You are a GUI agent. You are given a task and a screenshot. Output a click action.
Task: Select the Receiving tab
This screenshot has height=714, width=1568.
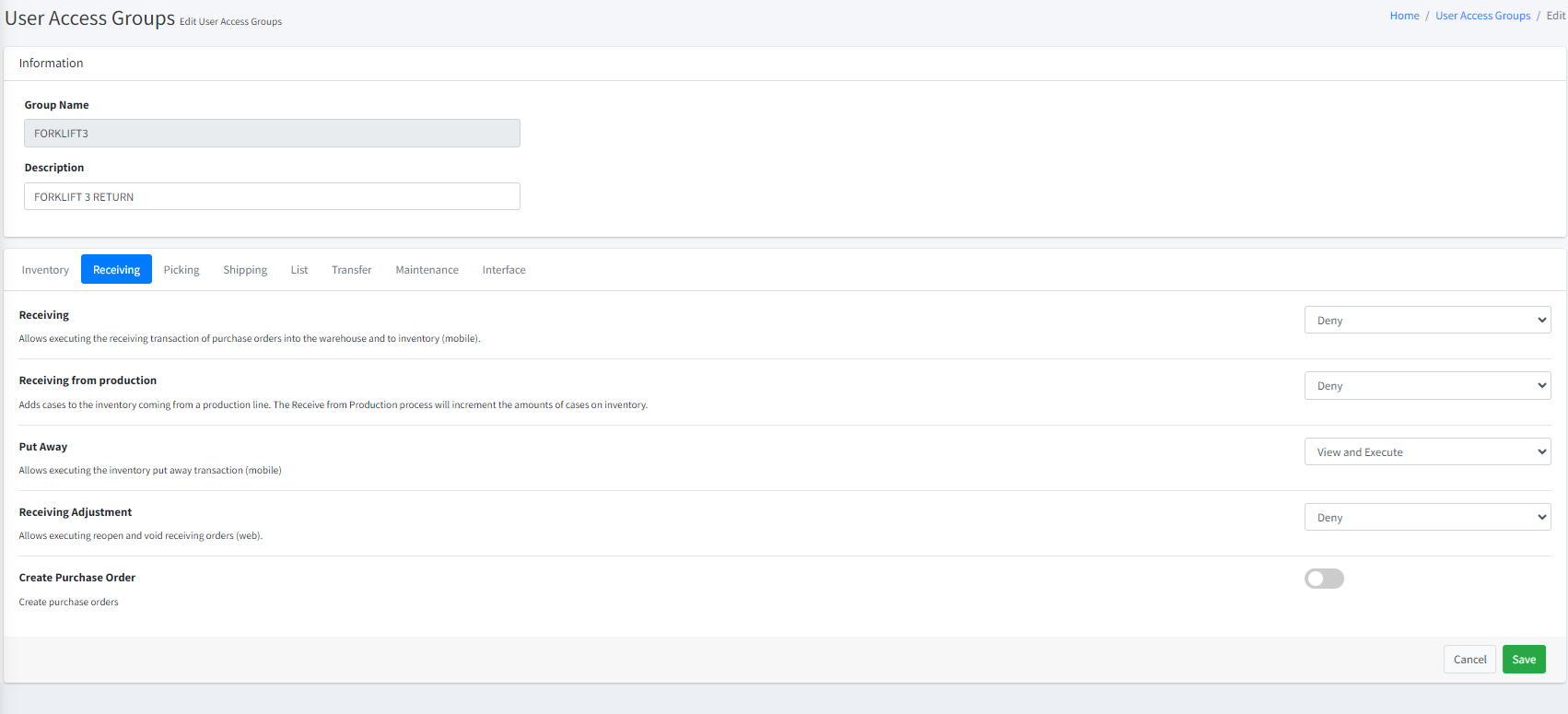[116, 270]
